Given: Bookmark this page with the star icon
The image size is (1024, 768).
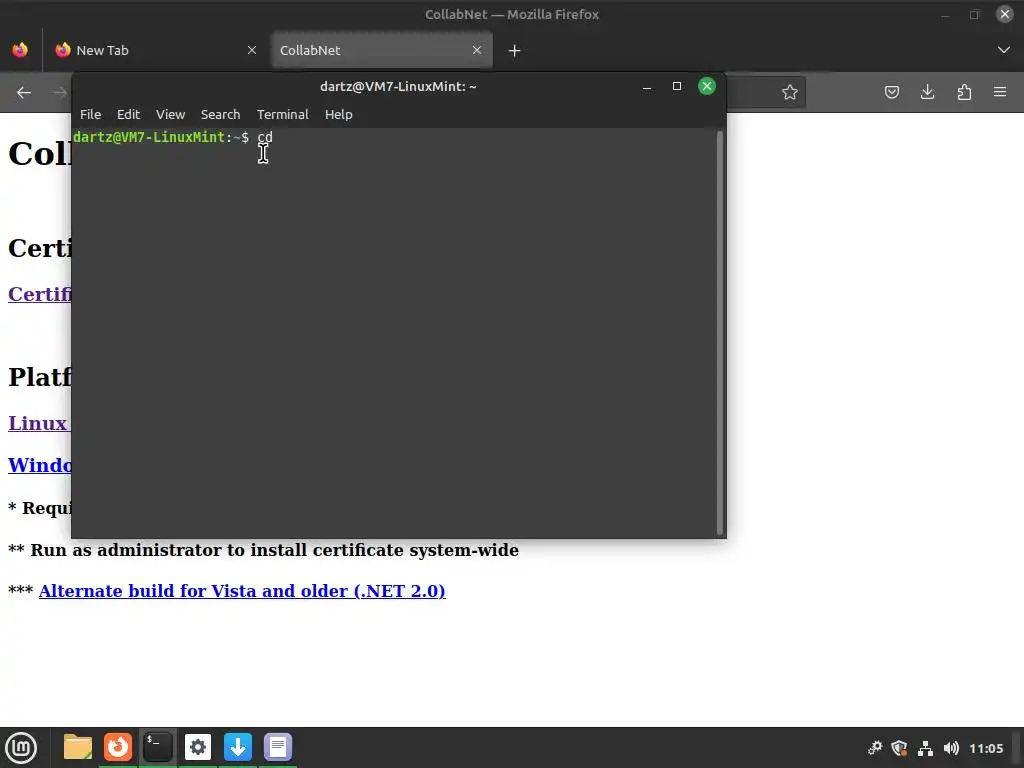Looking at the screenshot, I should [790, 92].
